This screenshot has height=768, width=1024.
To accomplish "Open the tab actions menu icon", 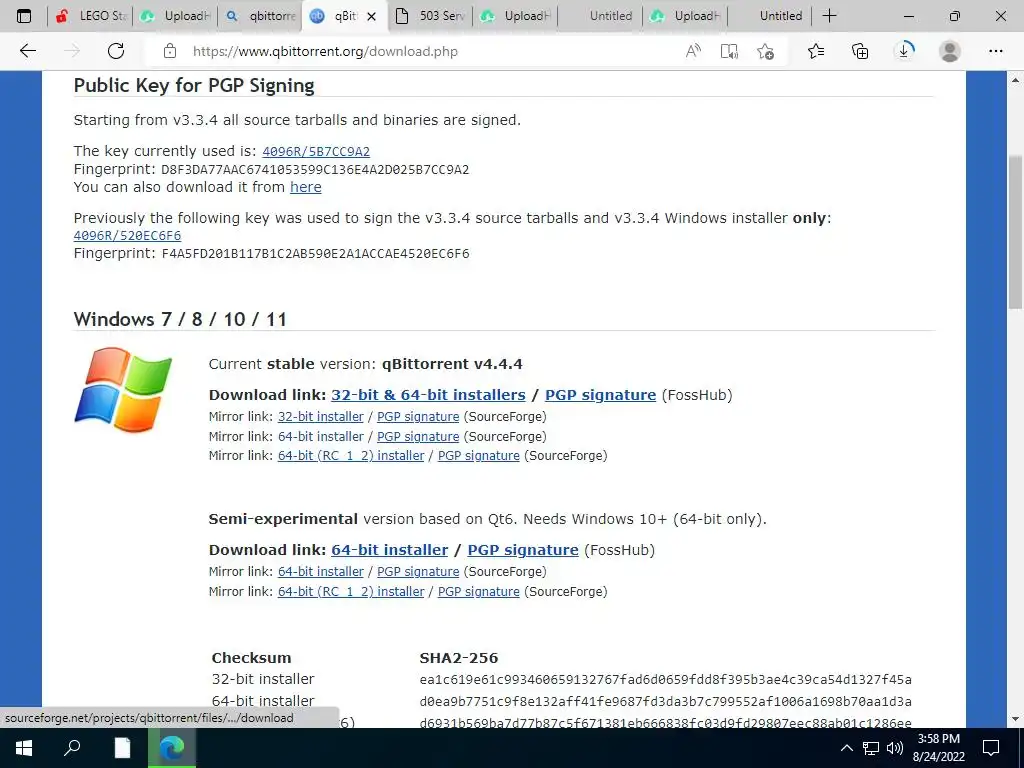I will (x=24, y=16).
